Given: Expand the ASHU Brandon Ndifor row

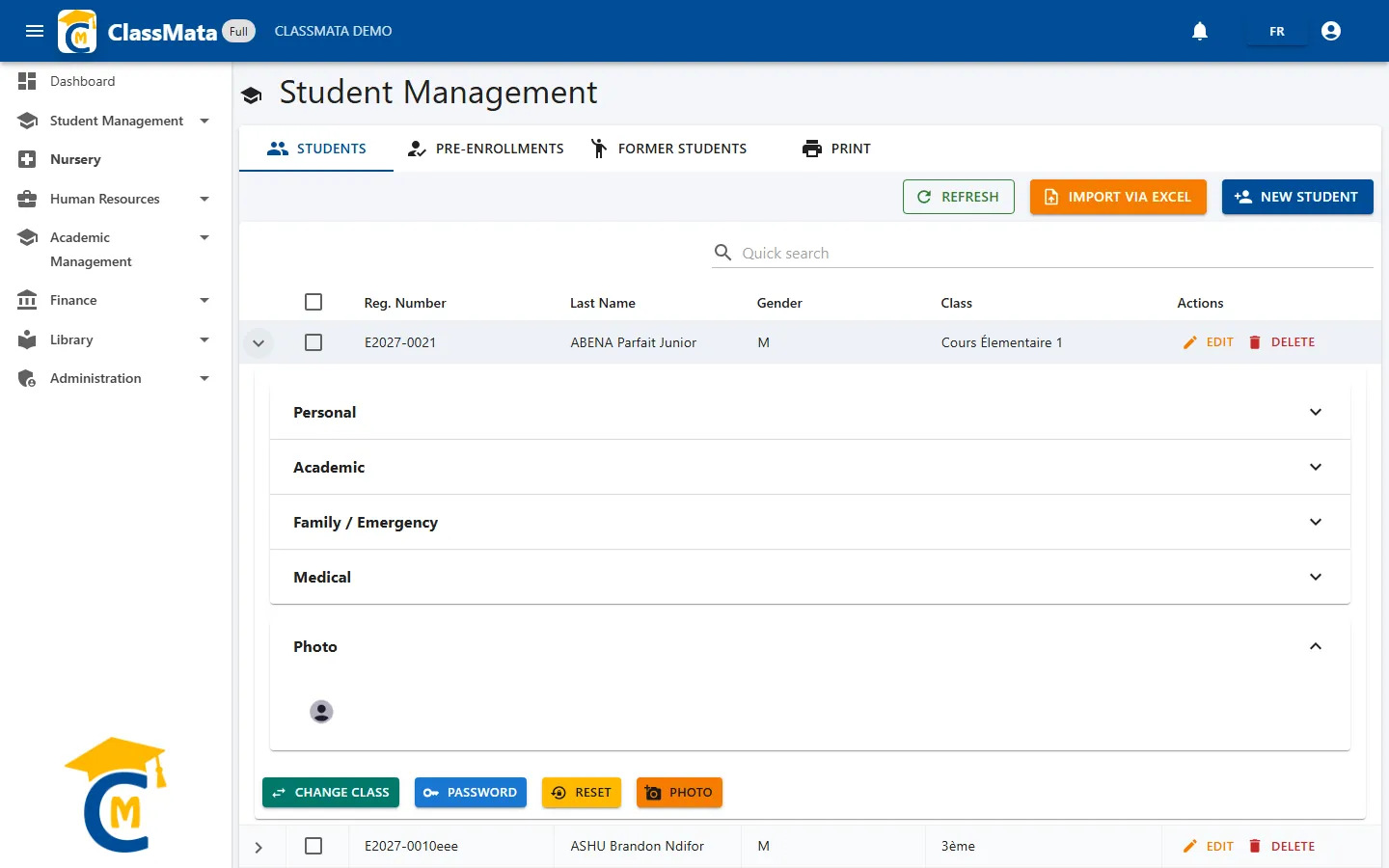Looking at the screenshot, I should click(x=259, y=847).
